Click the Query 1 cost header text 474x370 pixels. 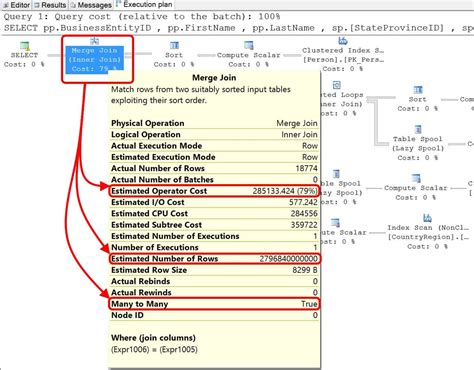pyautogui.click(x=142, y=17)
